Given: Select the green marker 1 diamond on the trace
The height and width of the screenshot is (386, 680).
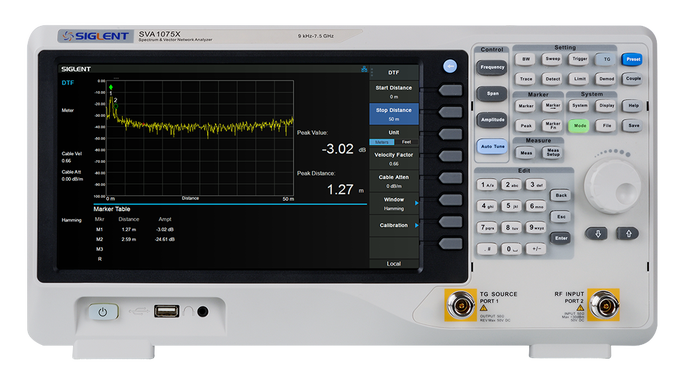Looking at the screenshot, I should [111, 87].
